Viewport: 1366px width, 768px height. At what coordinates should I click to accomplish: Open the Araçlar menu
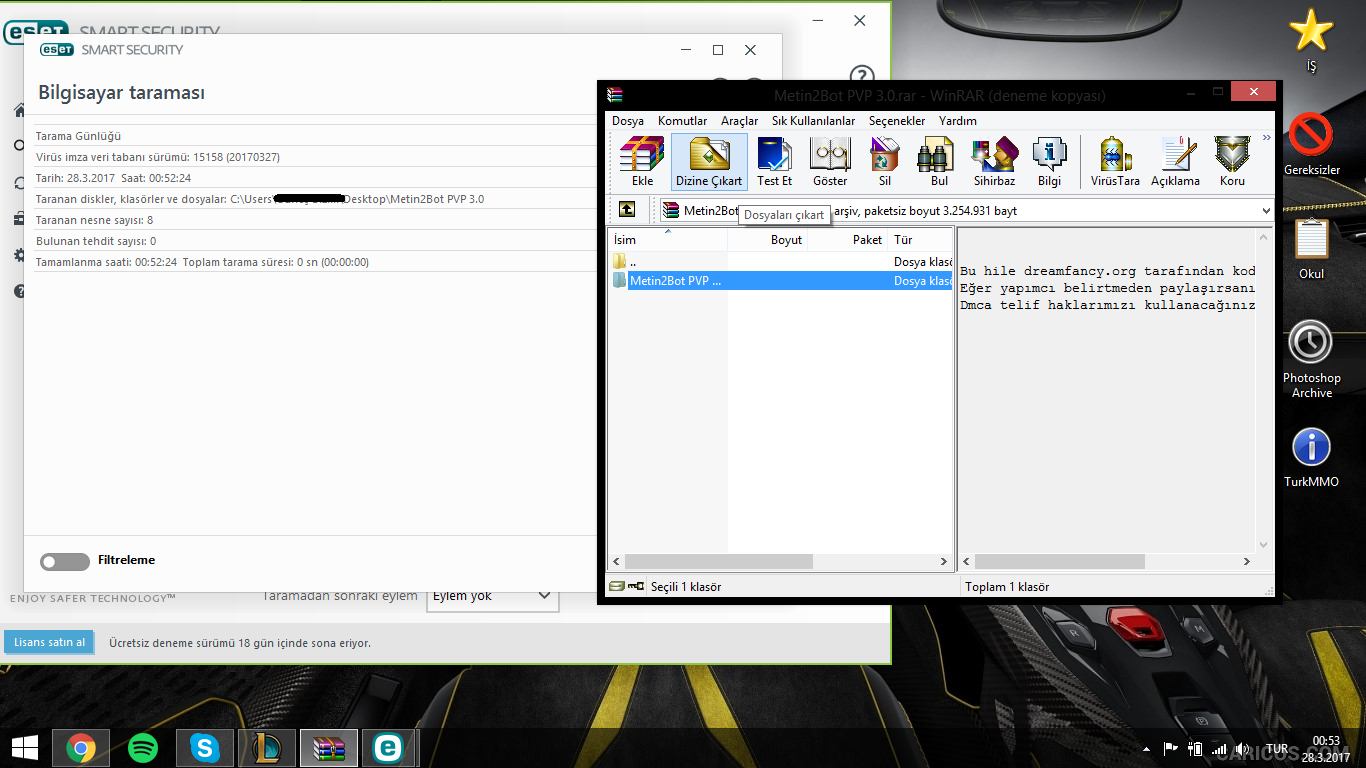[739, 121]
